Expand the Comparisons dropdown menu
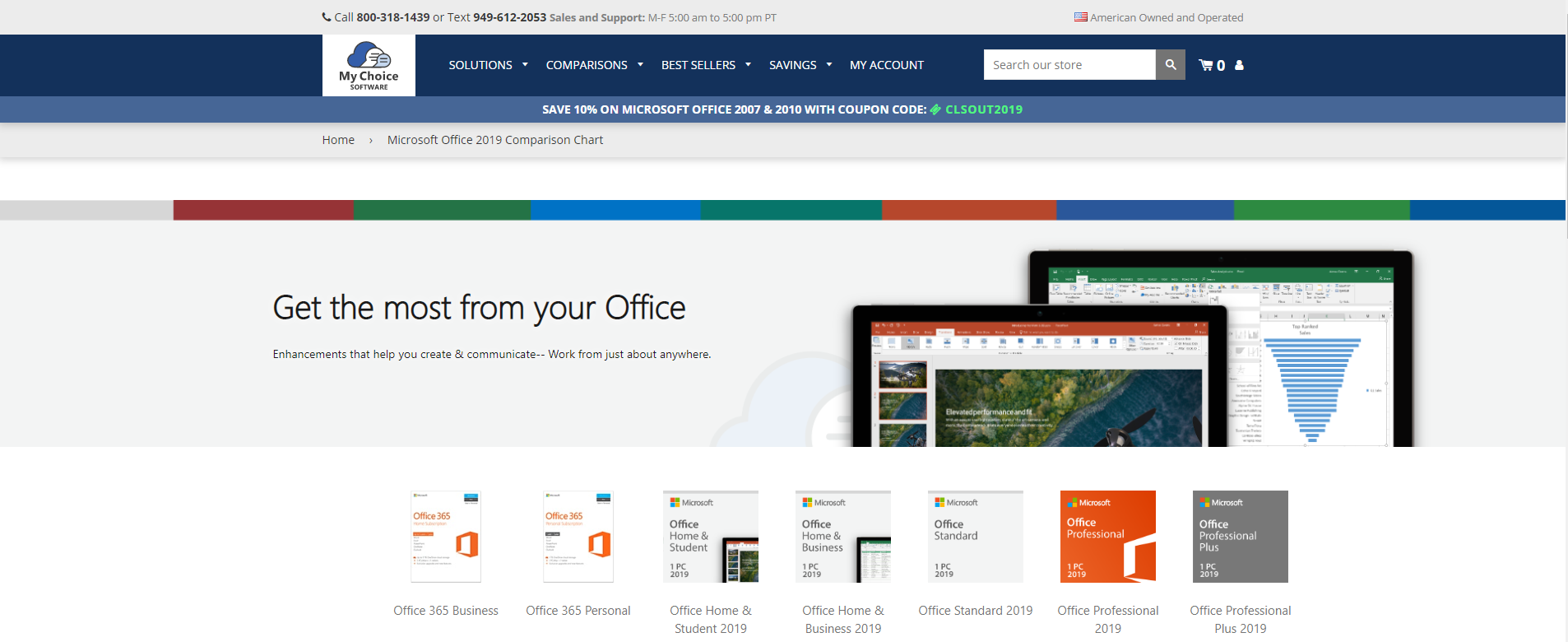The width and height of the screenshot is (1568, 642). (594, 65)
